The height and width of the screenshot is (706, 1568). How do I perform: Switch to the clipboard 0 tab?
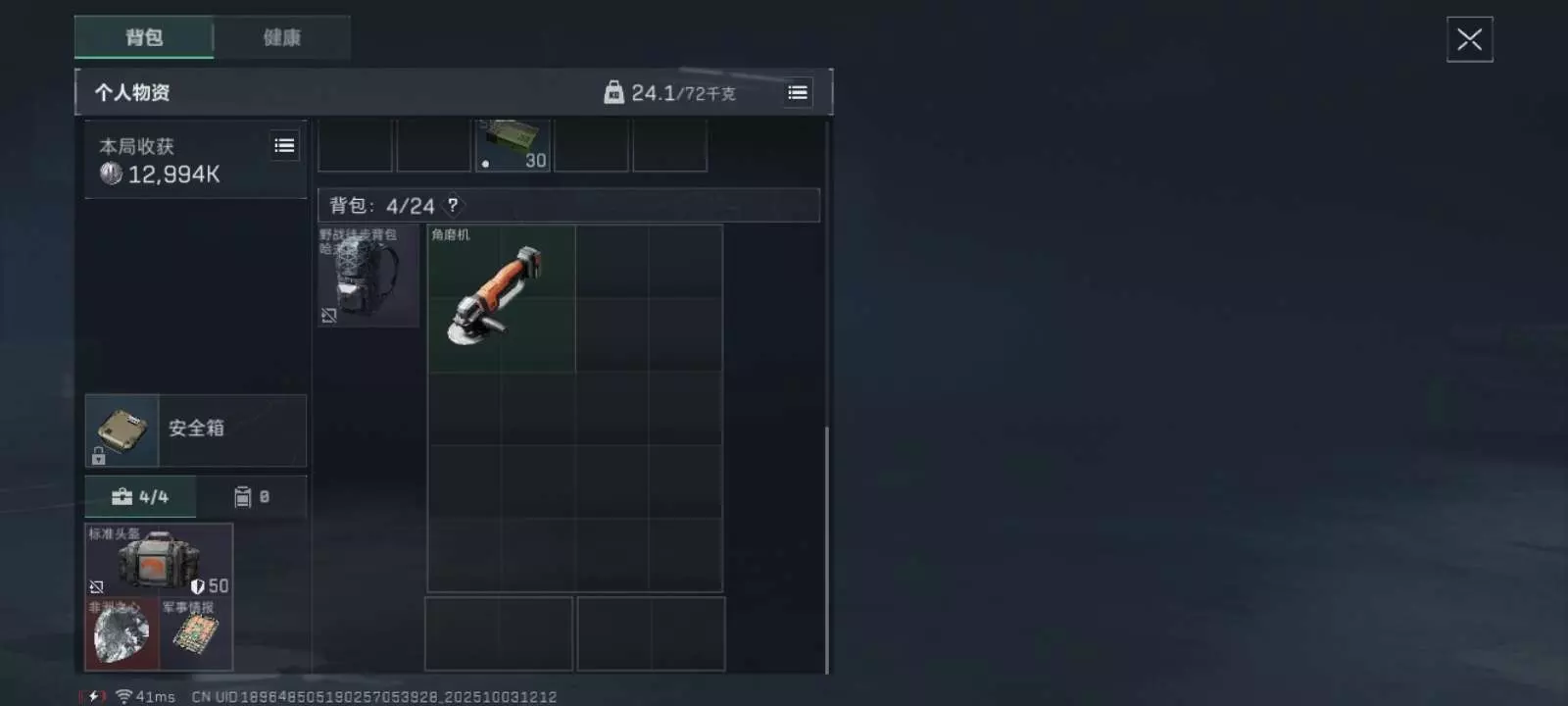252,497
